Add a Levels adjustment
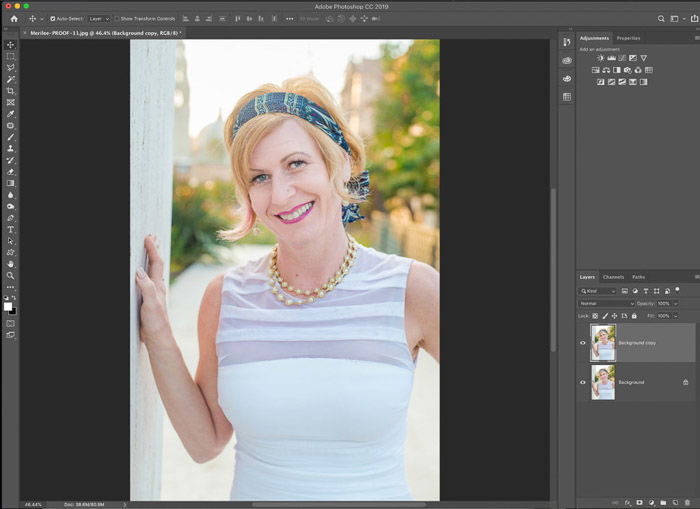 click(611, 58)
